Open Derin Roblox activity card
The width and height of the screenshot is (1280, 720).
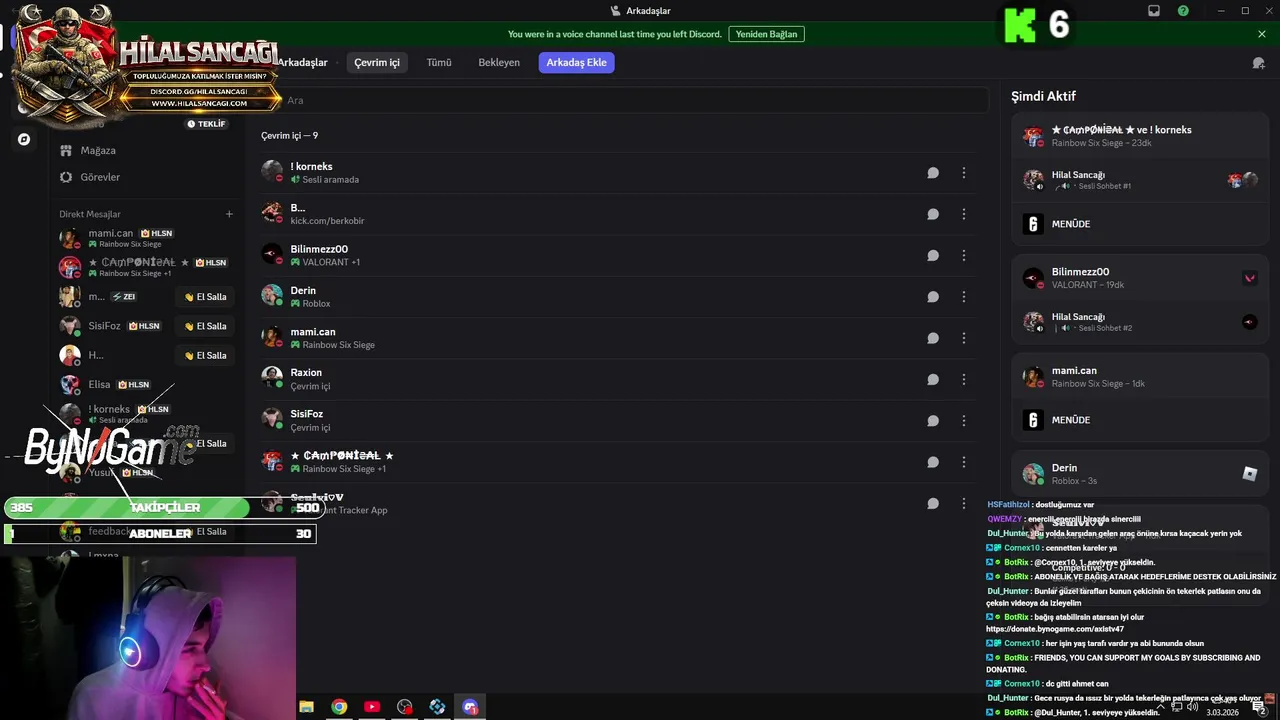click(1140, 474)
